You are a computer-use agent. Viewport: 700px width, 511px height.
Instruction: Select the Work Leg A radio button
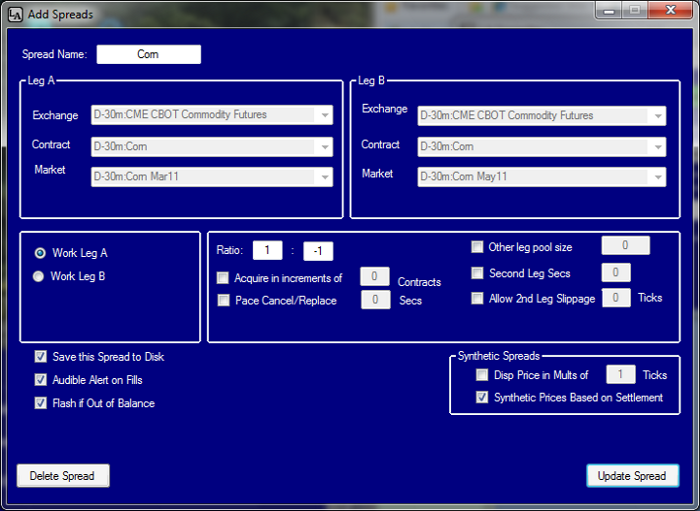(x=40, y=253)
